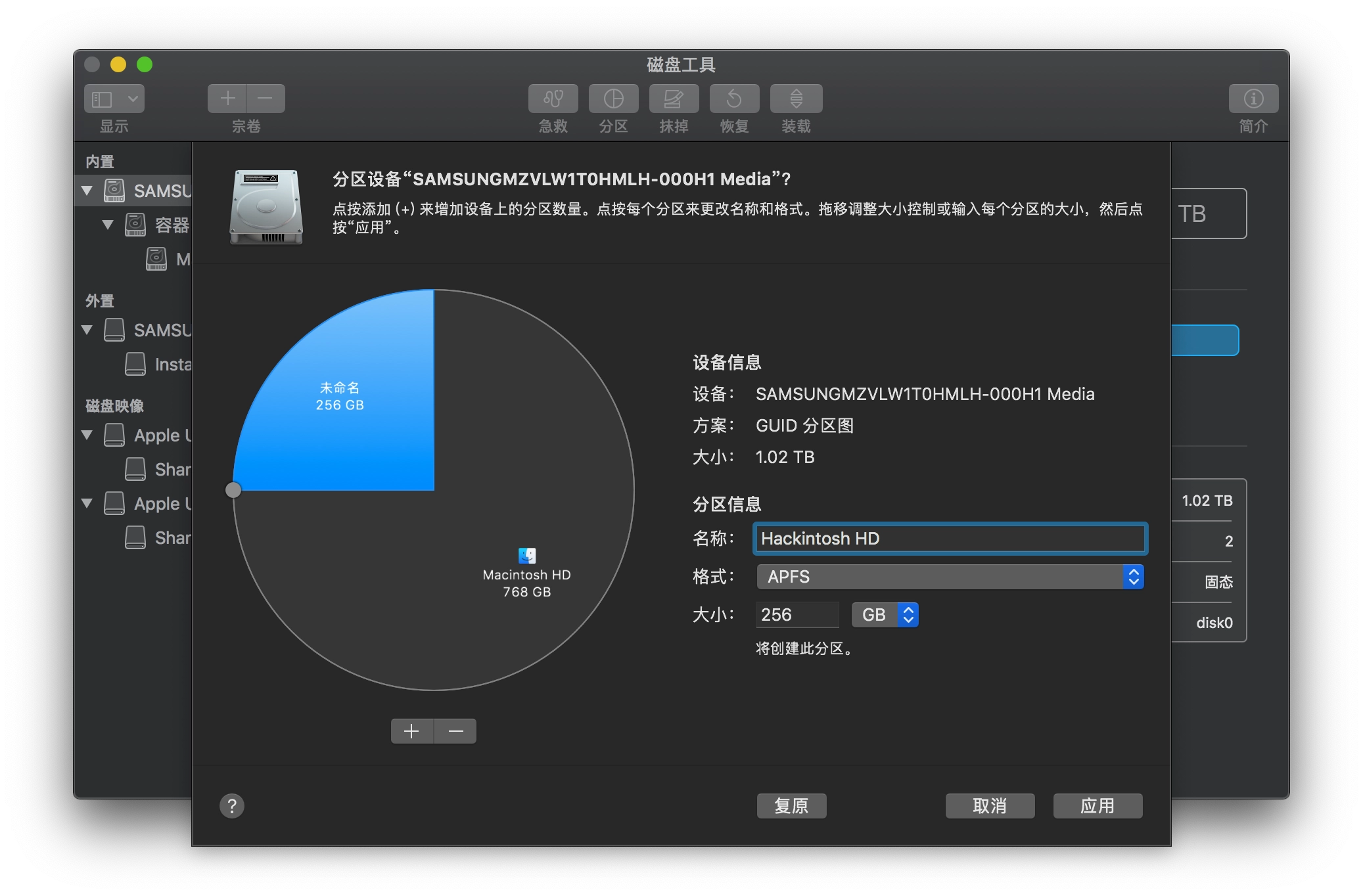Screen dimensions: 1363x896
Task: Remove partition with the minus button below pie
Action: [x=455, y=730]
